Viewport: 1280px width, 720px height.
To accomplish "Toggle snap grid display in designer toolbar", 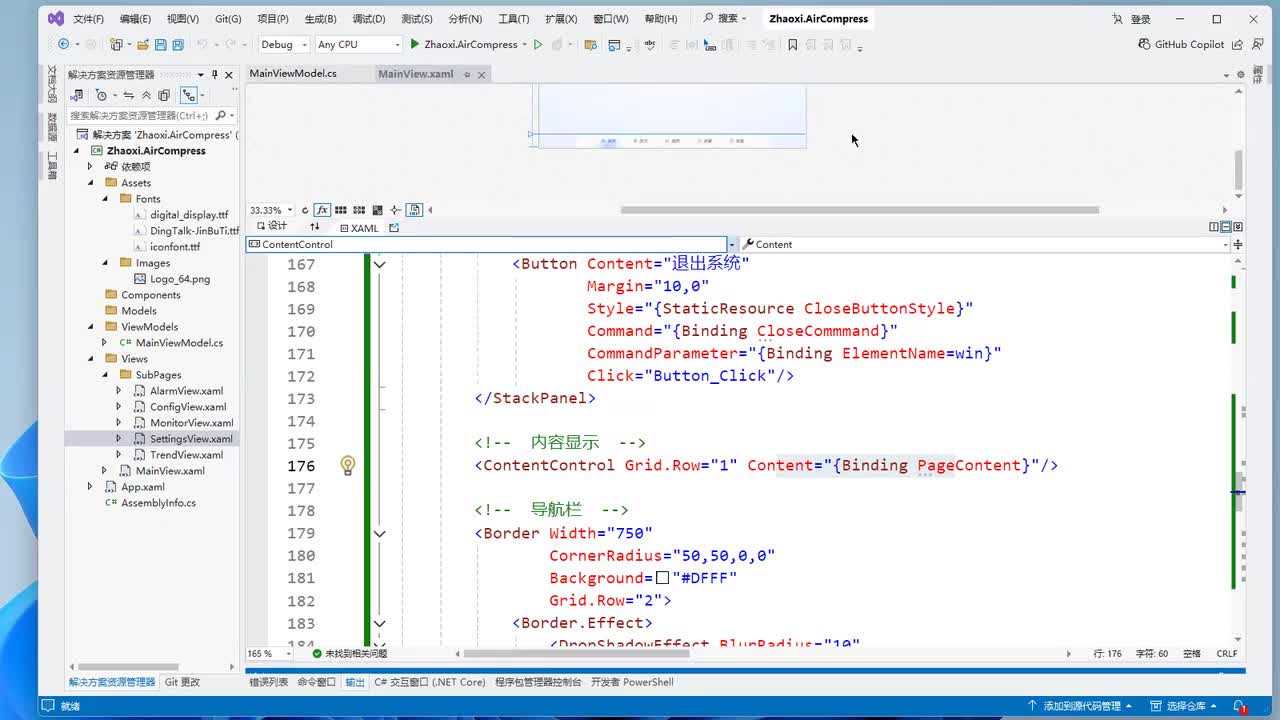I will (x=341, y=210).
